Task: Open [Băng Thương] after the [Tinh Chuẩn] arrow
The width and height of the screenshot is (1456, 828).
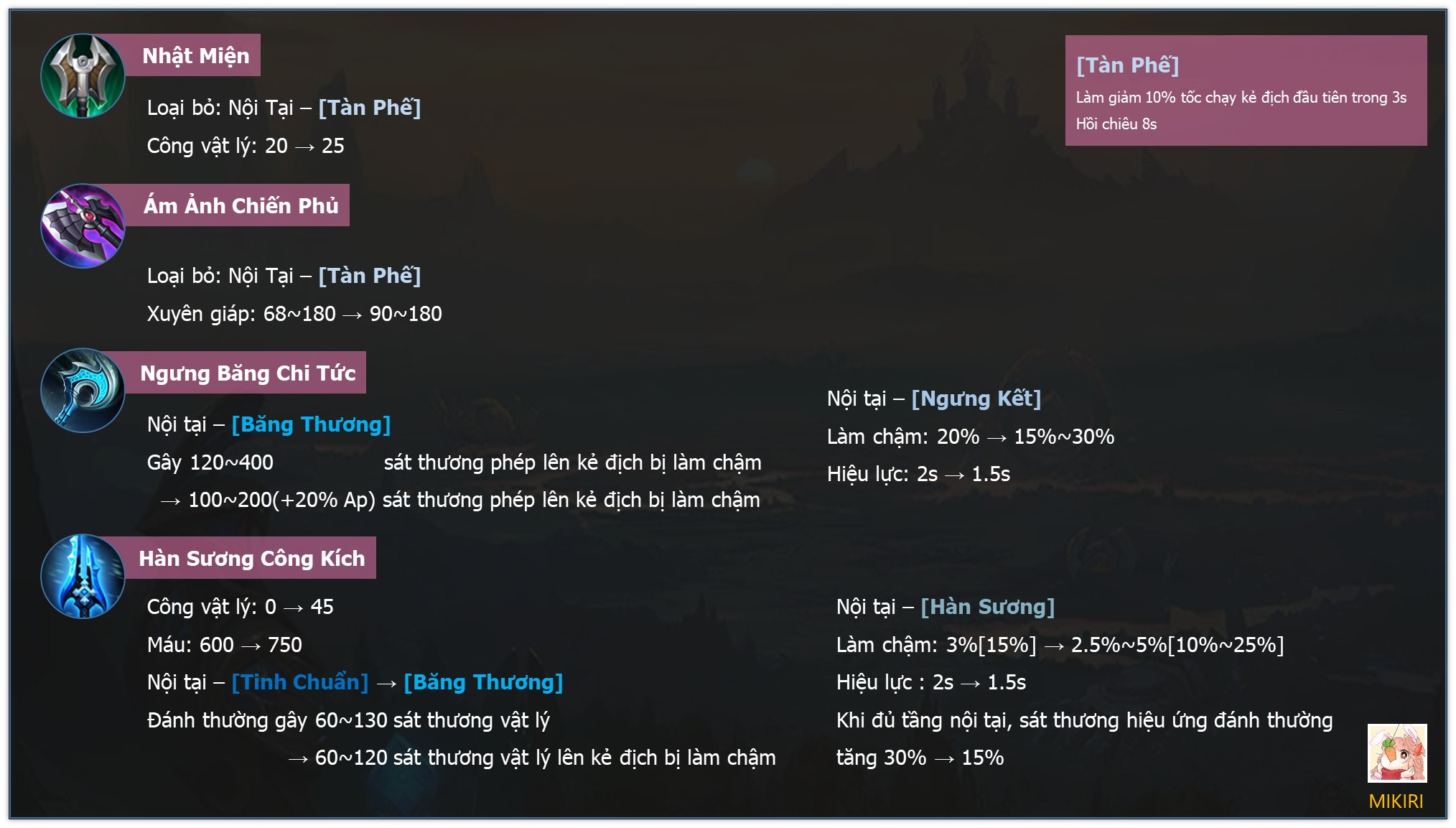Action: coord(483,682)
